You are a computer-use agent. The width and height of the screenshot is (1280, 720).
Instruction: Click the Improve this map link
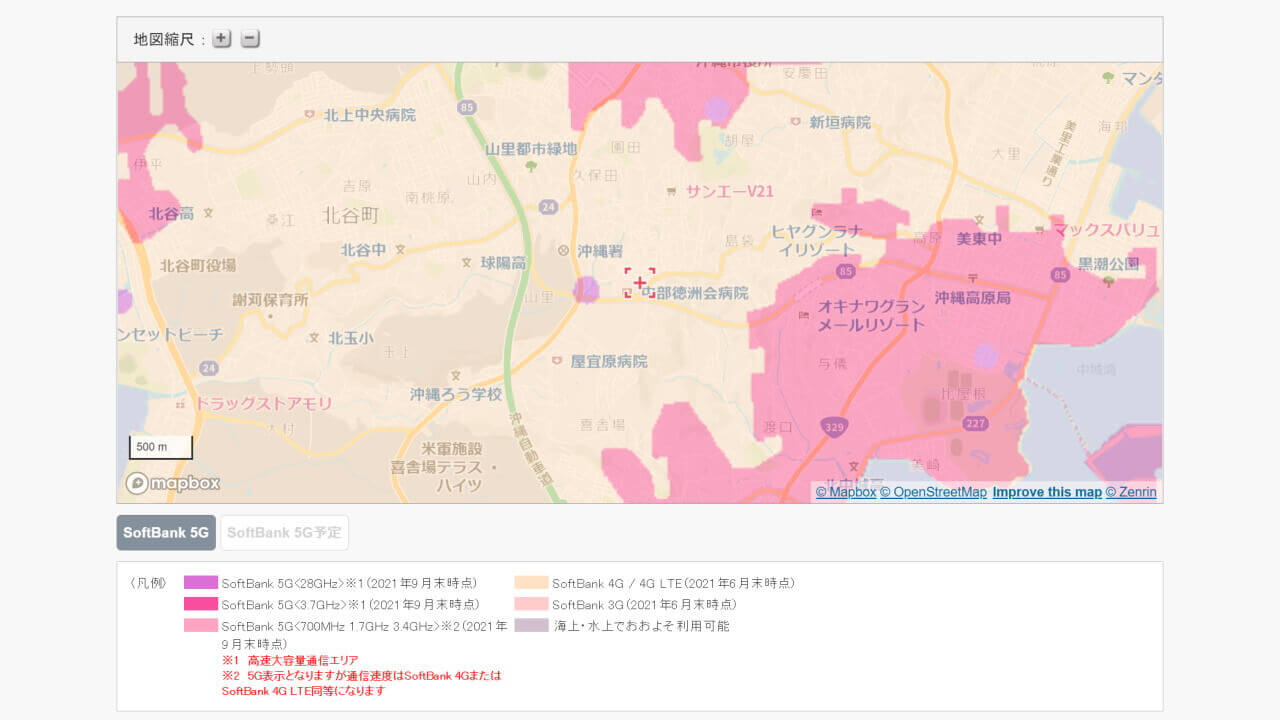tap(1047, 492)
